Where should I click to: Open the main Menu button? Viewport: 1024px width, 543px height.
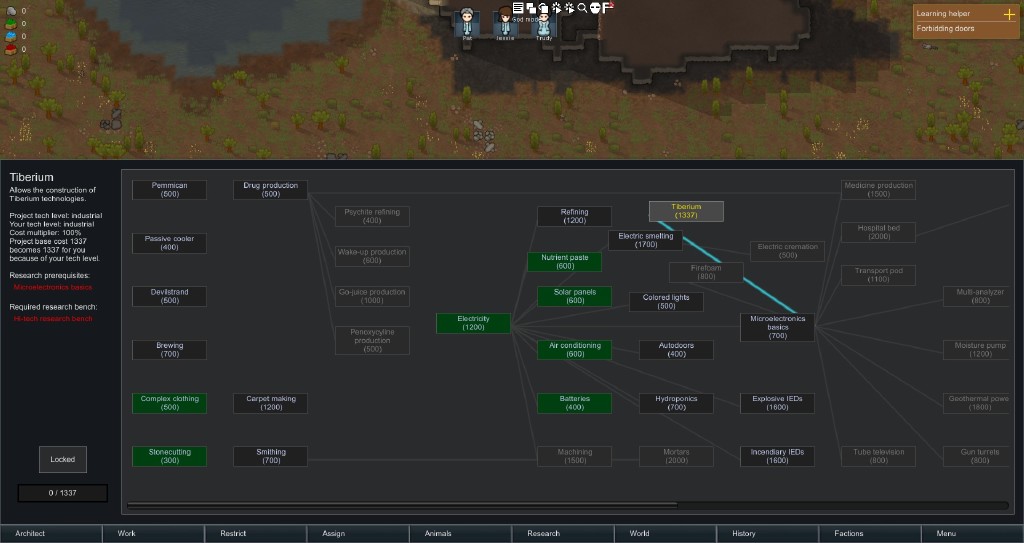click(972, 533)
